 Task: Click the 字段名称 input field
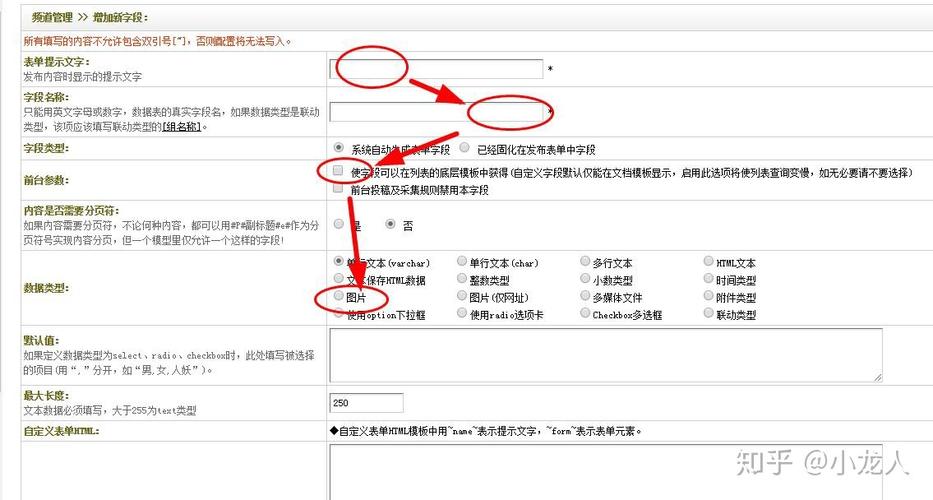[438, 112]
